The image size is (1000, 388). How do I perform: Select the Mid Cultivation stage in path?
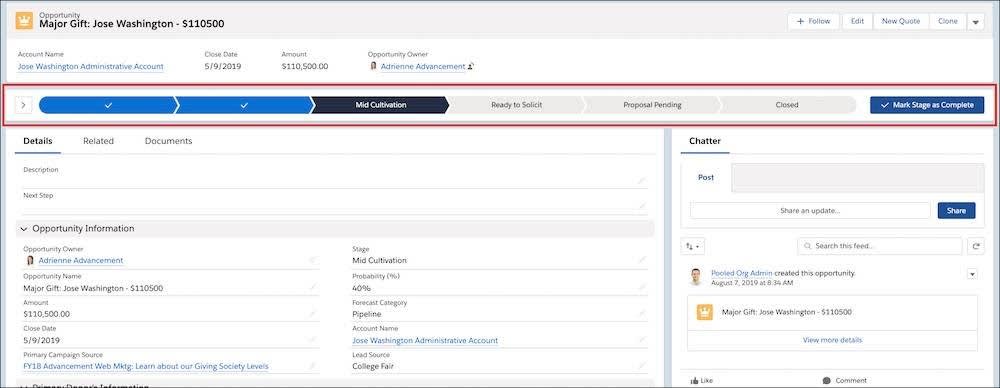[x=380, y=105]
